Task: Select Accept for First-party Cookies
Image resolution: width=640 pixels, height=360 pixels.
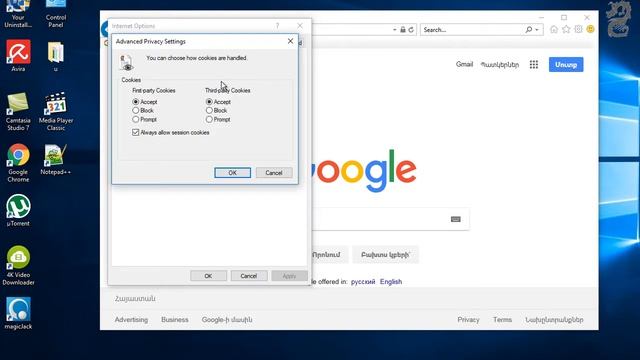Action: click(x=136, y=102)
